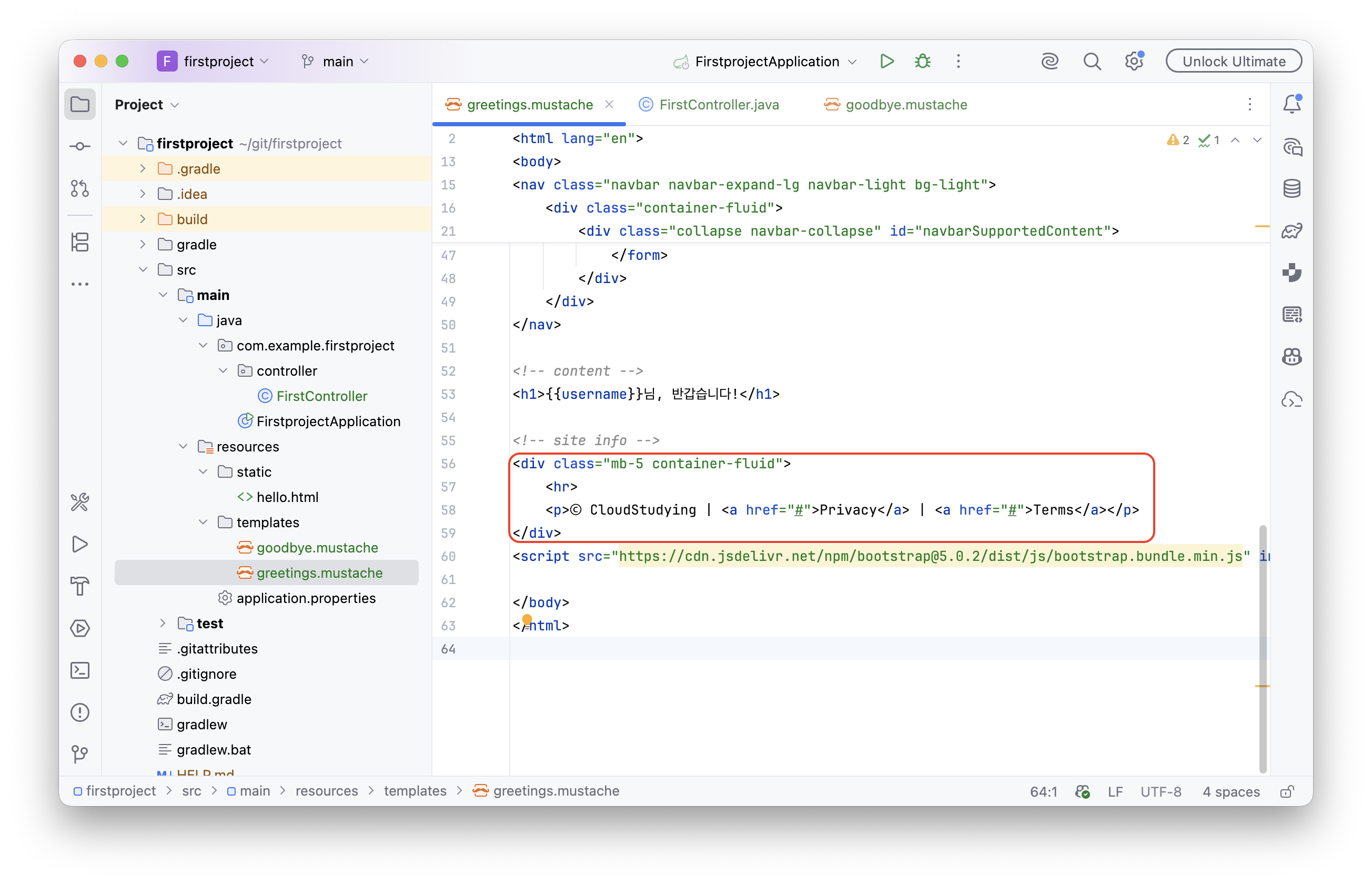1372x884 pixels.
Task: Open the Gradle elephant tool window
Action: coord(1292,231)
